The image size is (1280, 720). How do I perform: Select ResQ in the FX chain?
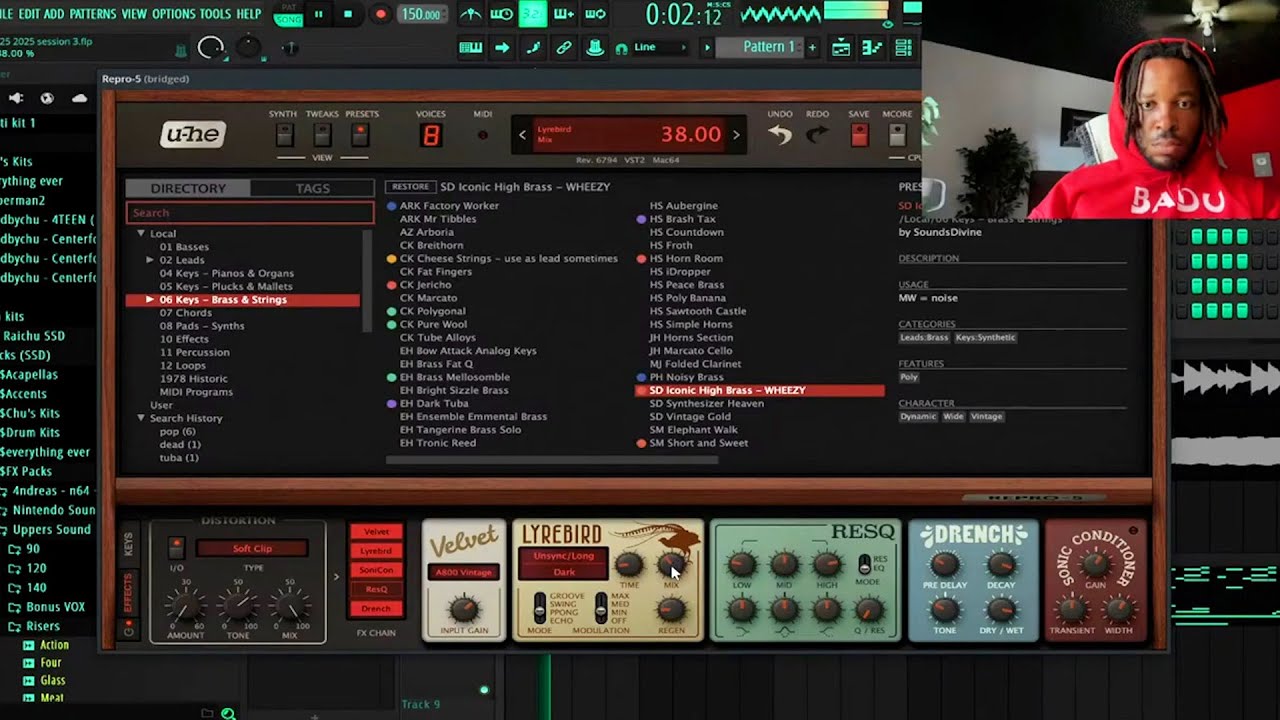[x=376, y=589]
